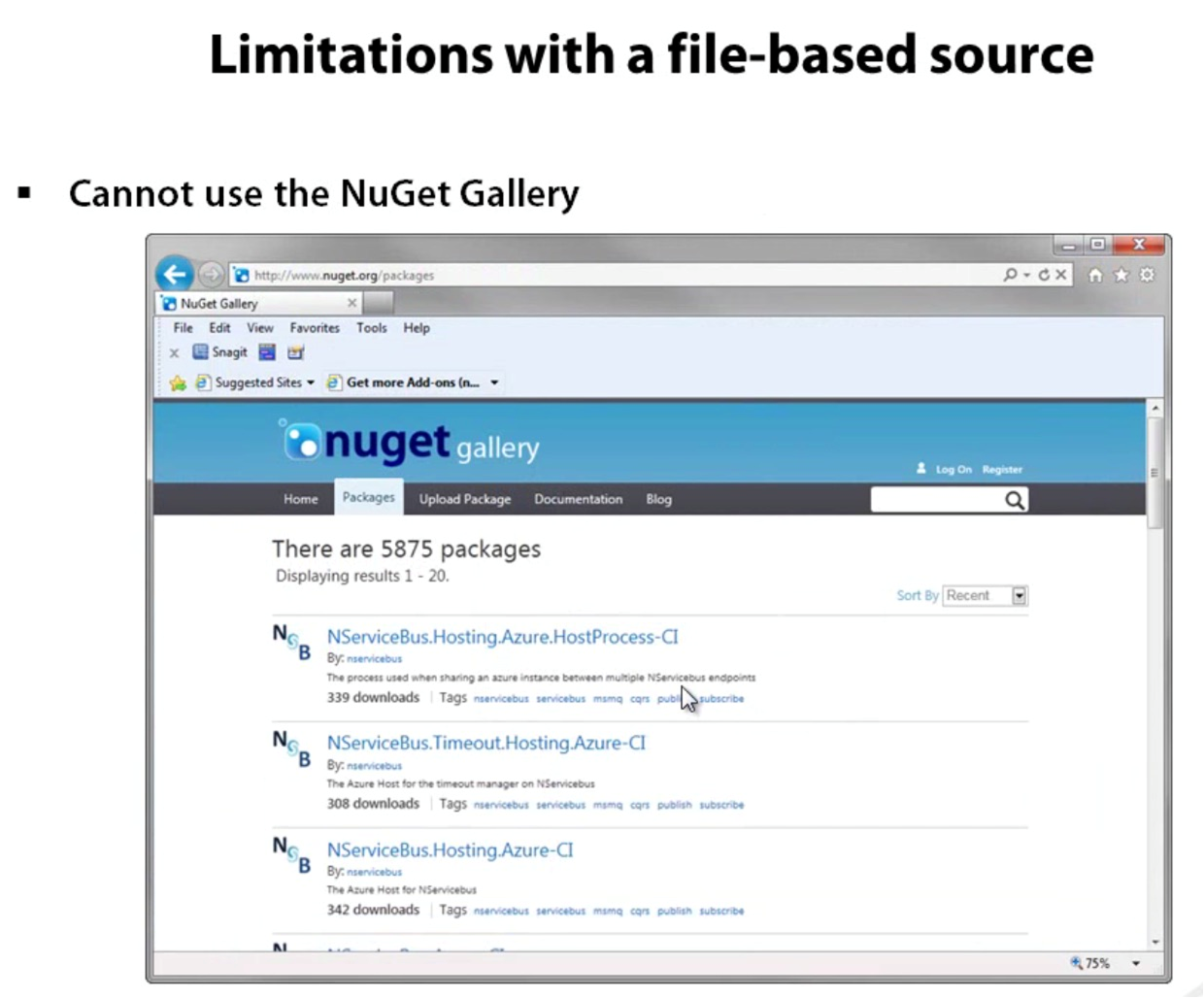Open the Favorites menu
The image size is (1204, 998).
pos(315,328)
